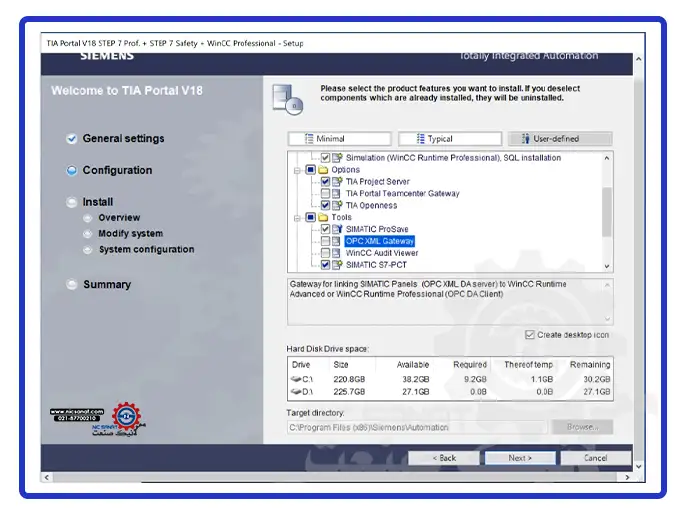The image size is (686, 516).
Task: Click the SIMATIC S7-PCT component icon
Action: pyautogui.click(x=337, y=264)
